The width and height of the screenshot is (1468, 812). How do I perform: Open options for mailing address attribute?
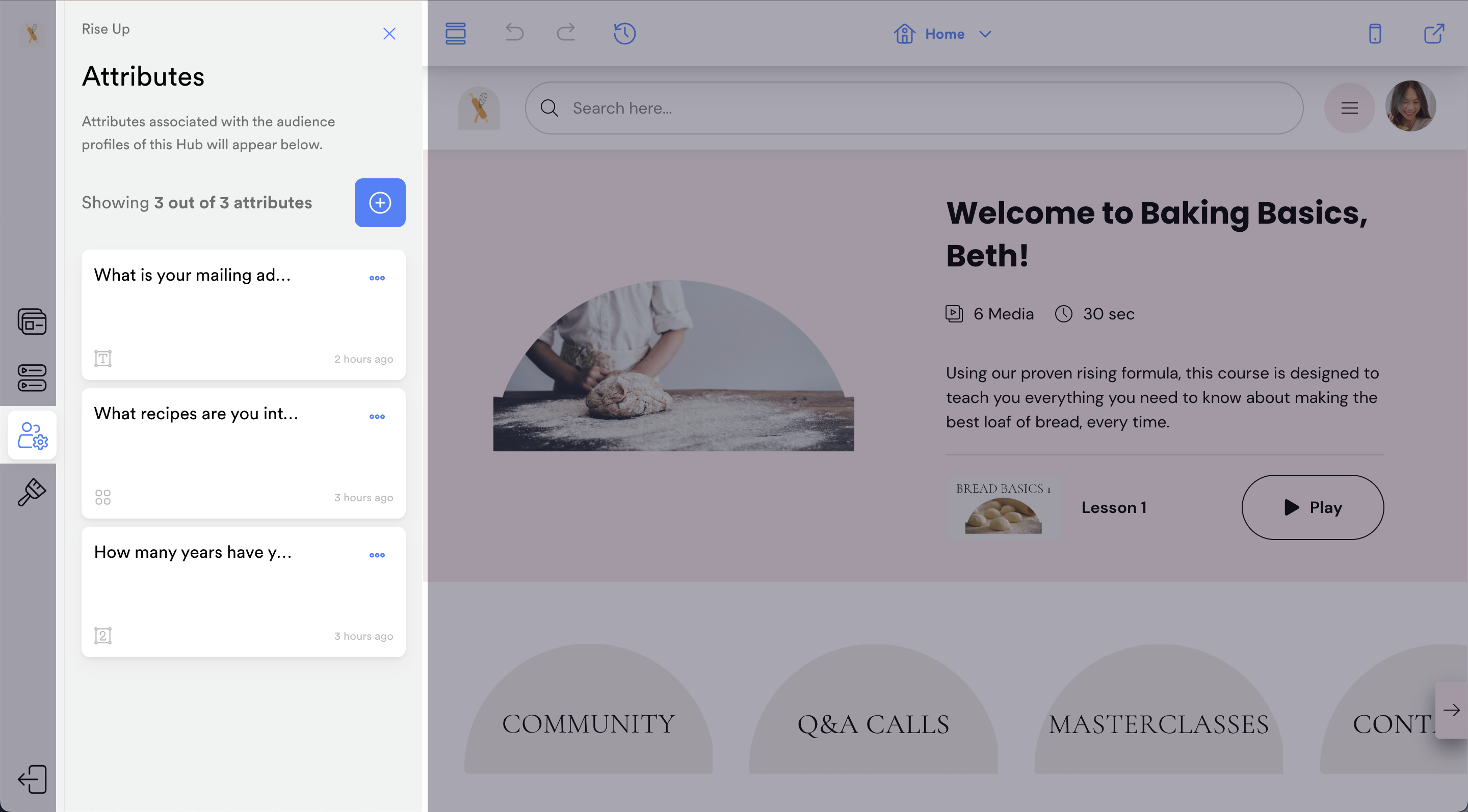[377, 278]
